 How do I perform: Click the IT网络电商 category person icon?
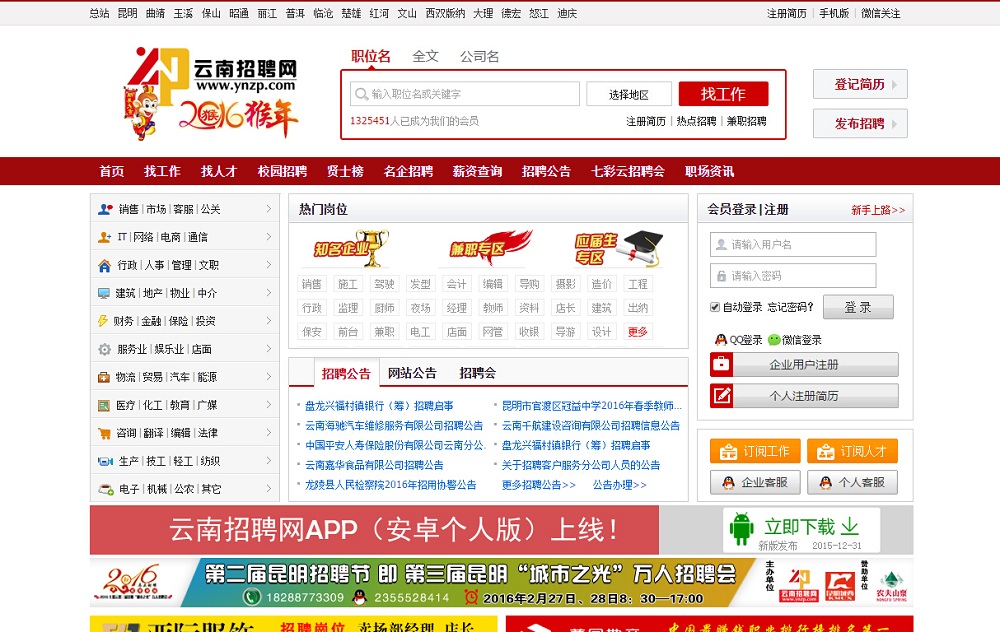[105, 237]
